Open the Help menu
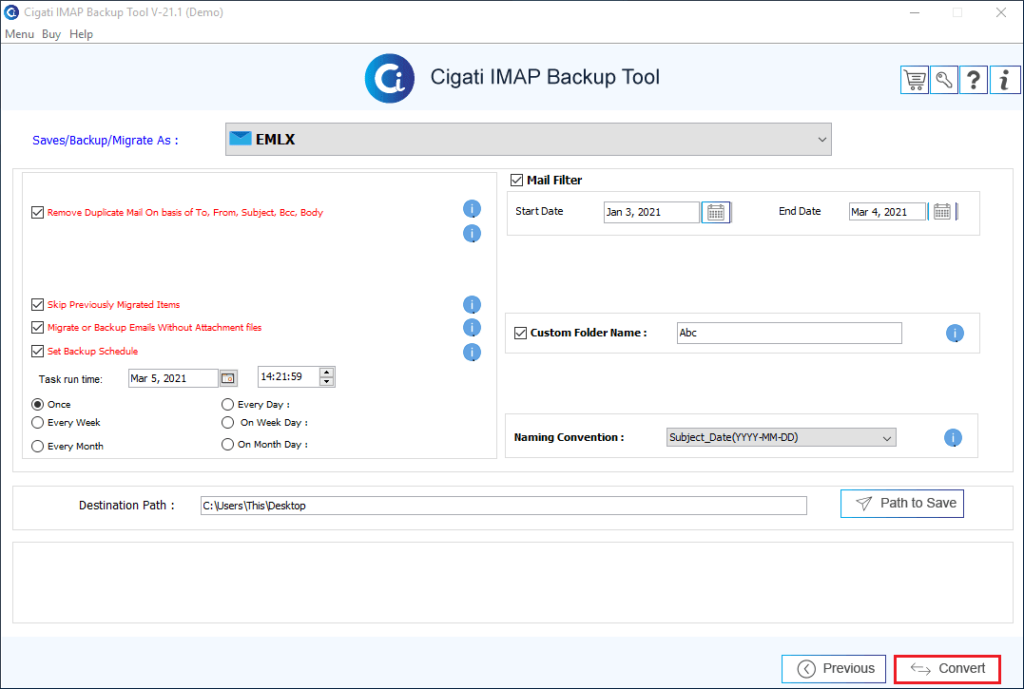 pyautogui.click(x=81, y=34)
